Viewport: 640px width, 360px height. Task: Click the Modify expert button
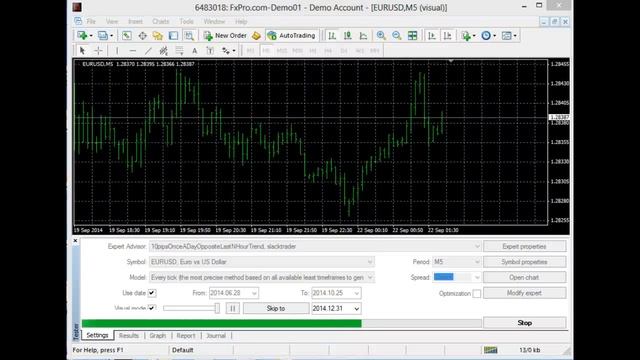(524, 293)
